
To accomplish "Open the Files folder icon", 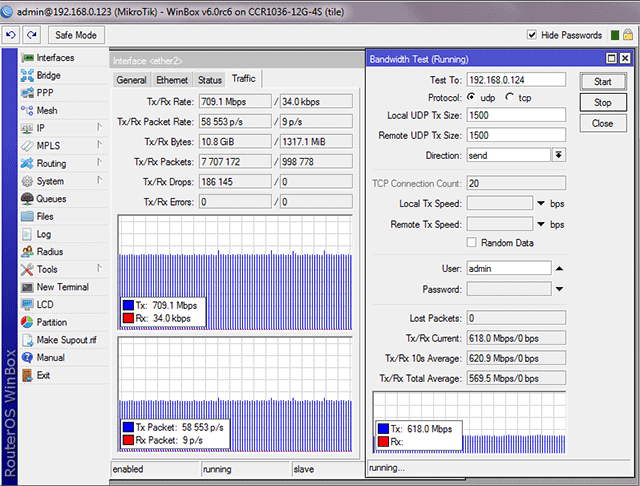I will coord(27,216).
